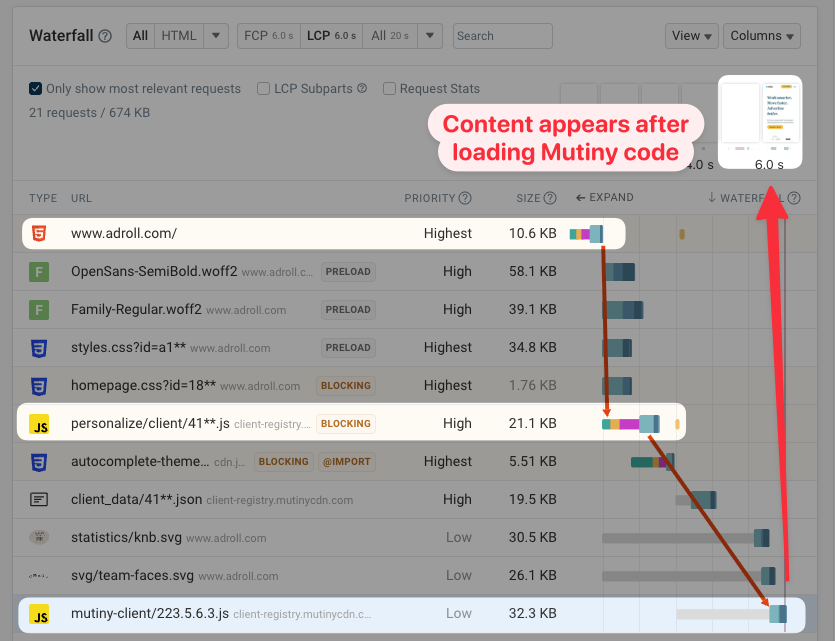
Task: Click the JS icon for mutiny-client/223.5.6.3.js
Action: pos(40,613)
